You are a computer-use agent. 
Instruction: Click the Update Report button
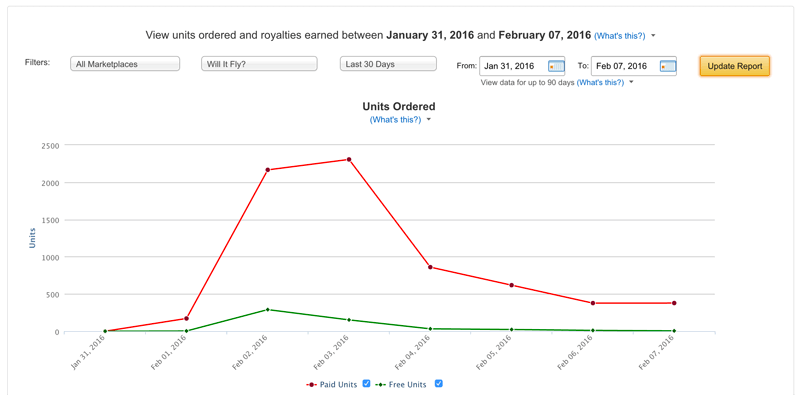click(x=735, y=66)
